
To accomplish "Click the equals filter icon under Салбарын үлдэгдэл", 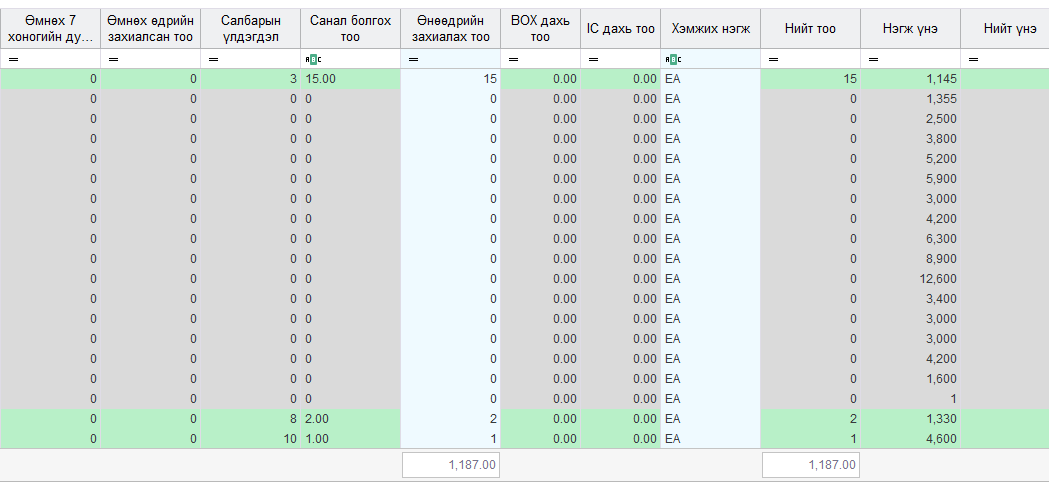I will pyautogui.click(x=213, y=60).
